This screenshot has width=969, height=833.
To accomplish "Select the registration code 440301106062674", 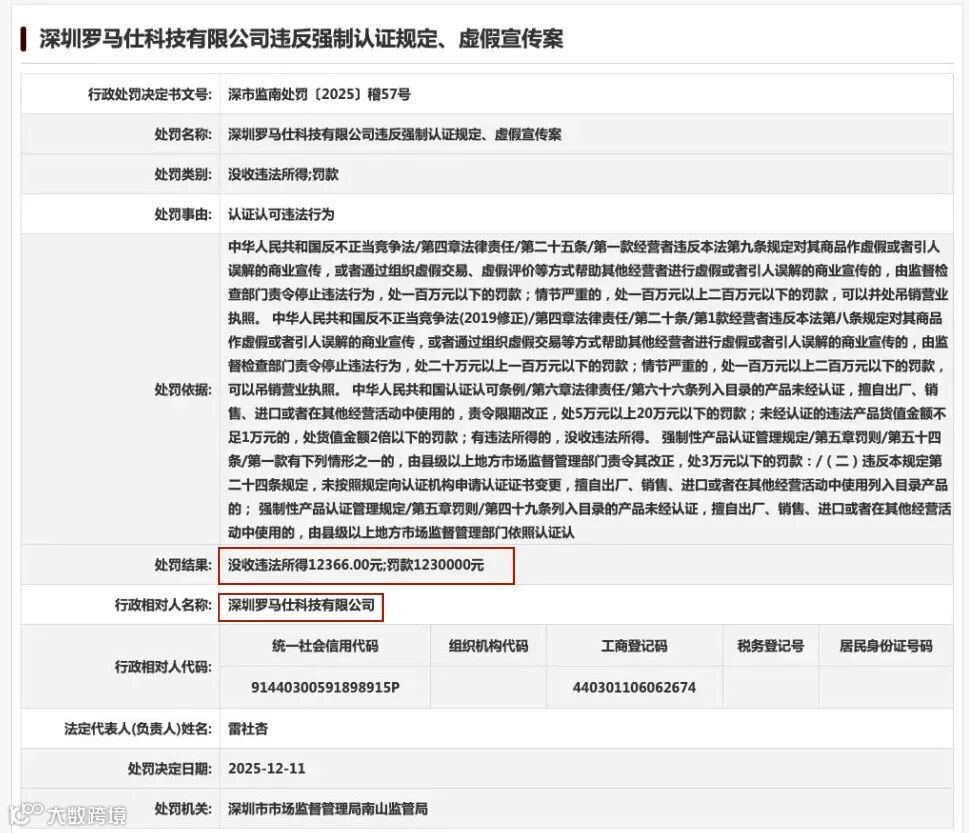I will (x=634, y=687).
